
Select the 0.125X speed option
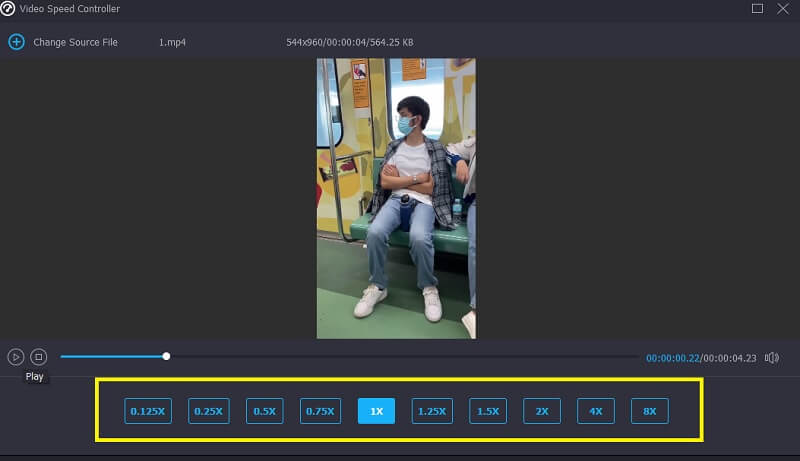click(149, 411)
